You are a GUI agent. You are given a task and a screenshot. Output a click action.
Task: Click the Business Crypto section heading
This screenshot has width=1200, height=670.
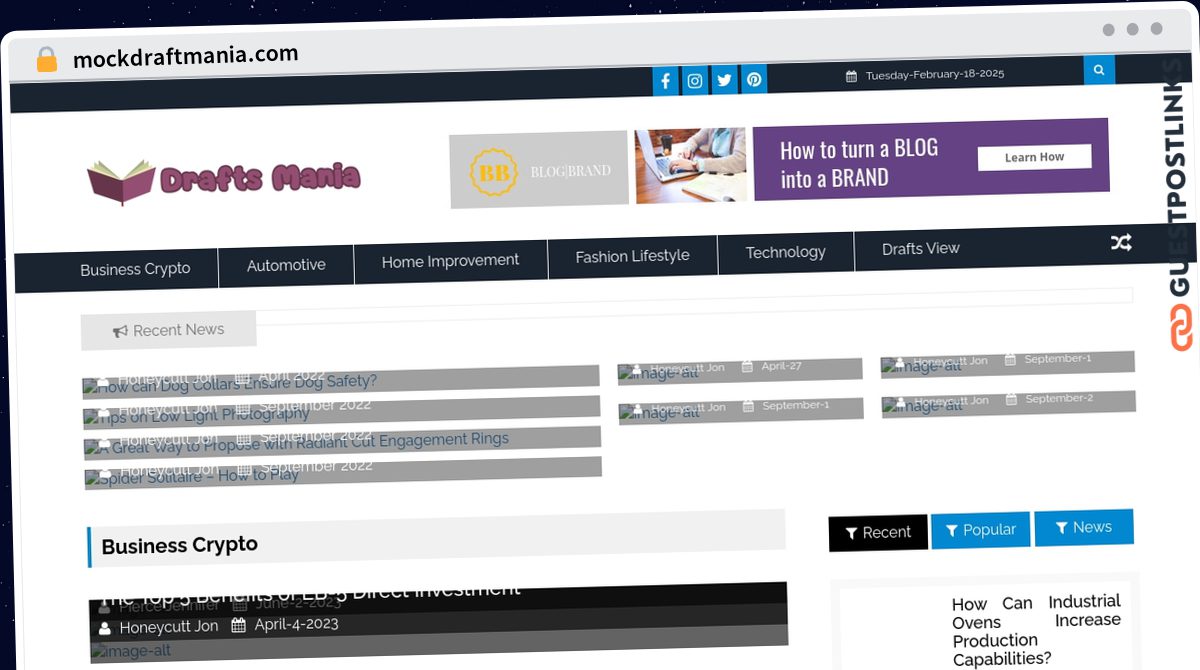tap(180, 545)
